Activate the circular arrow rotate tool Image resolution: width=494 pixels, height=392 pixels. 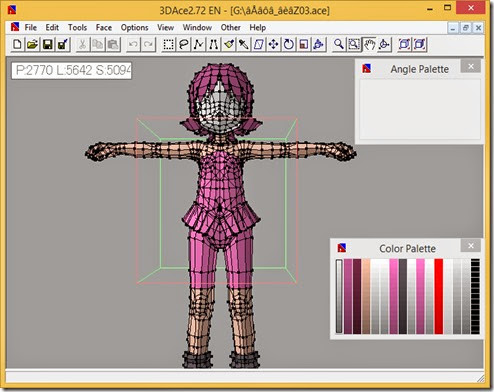288,44
